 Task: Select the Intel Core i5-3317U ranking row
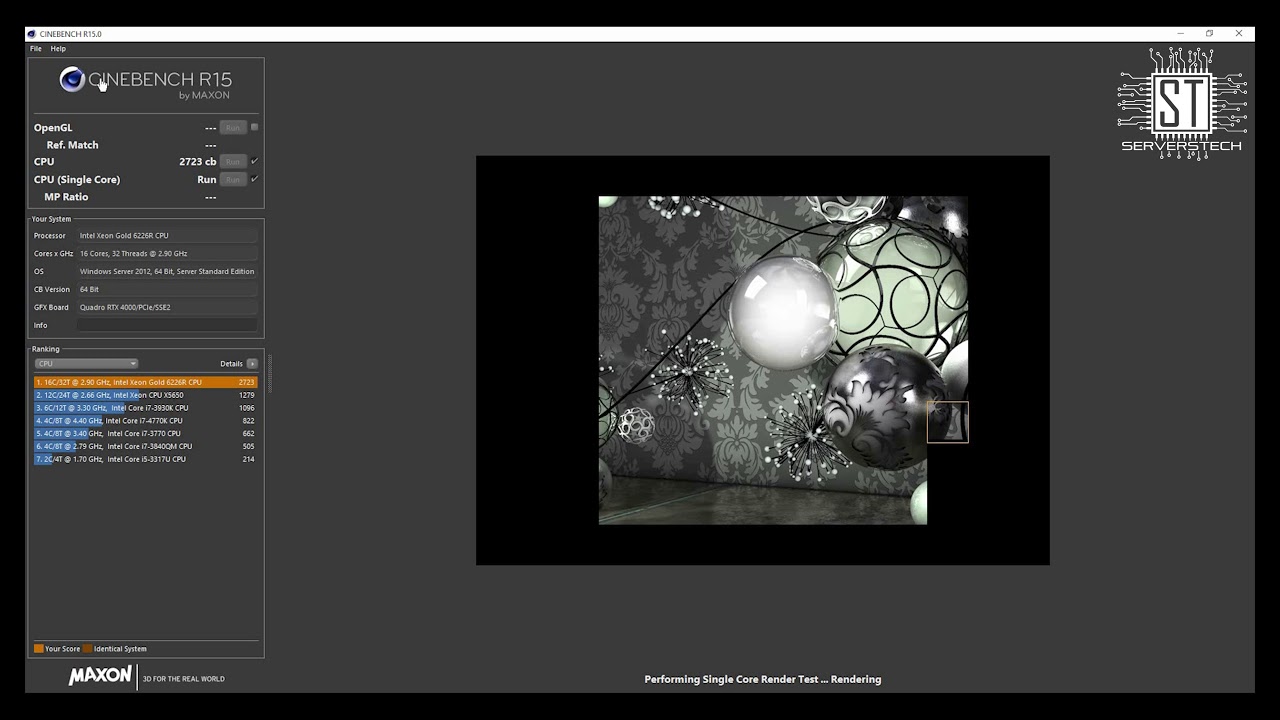coord(146,459)
